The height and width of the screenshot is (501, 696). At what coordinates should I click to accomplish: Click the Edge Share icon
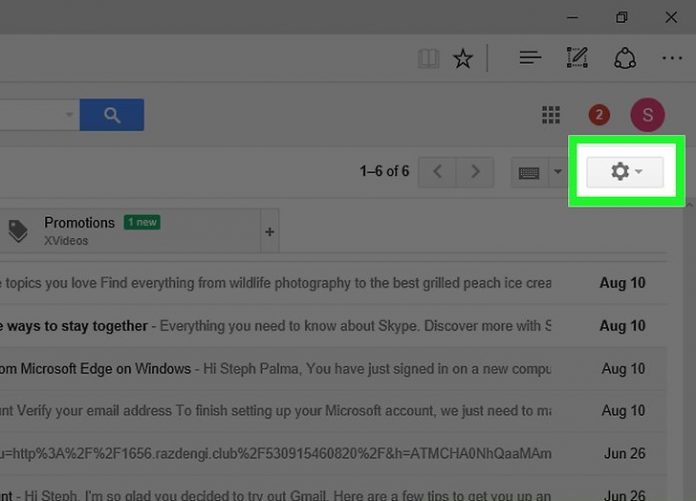pyautogui.click(x=625, y=59)
